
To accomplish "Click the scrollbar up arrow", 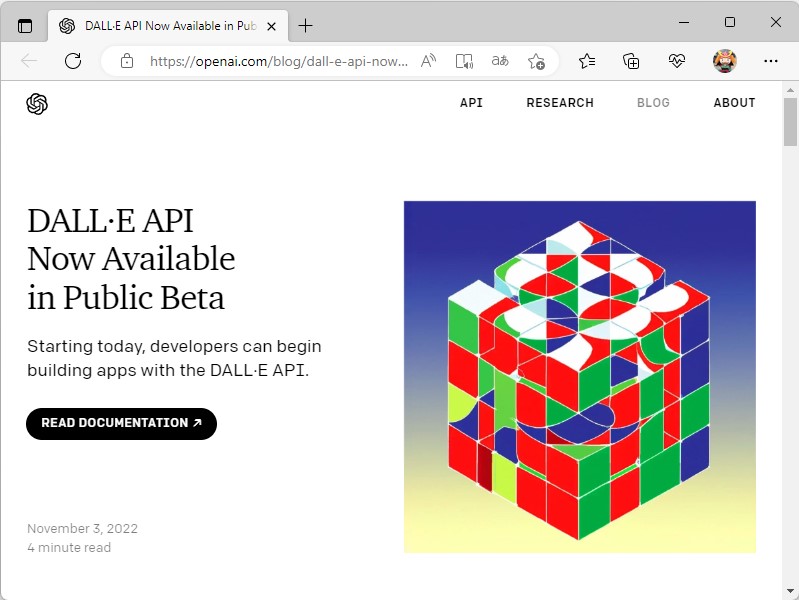I will (790, 90).
